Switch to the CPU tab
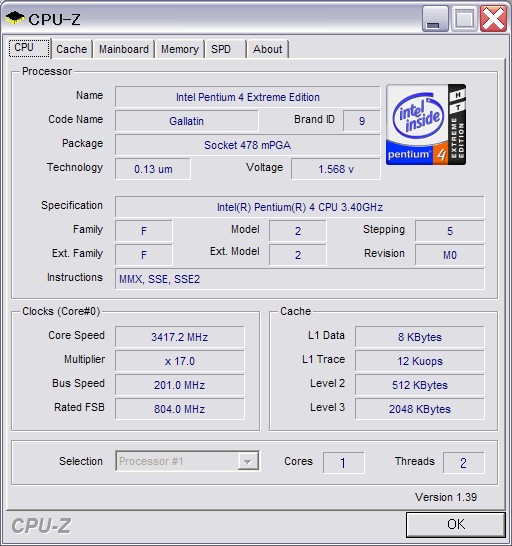Screen dimensions: 512x546 pyautogui.click(x=30, y=48)
